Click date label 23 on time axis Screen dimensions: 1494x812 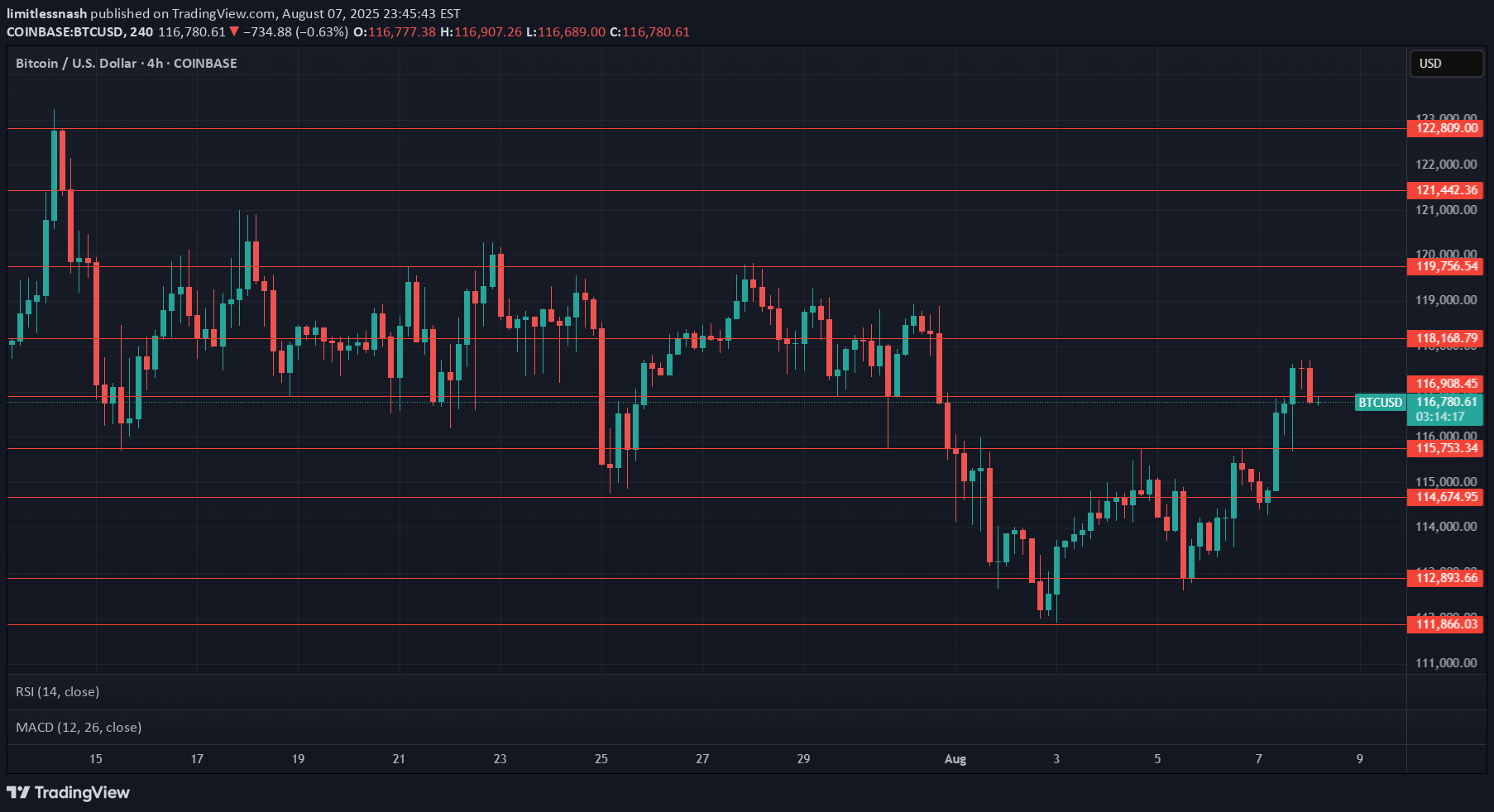500,759
